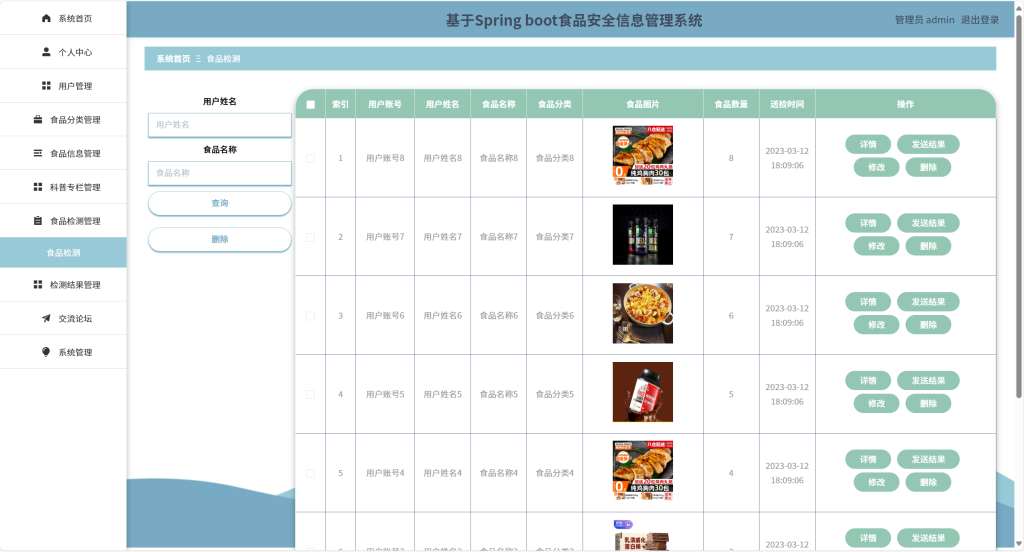This screenshot has height=552, width=1024.
Task: Open the chicken breast image in row 5
Action: coord(643,470)
